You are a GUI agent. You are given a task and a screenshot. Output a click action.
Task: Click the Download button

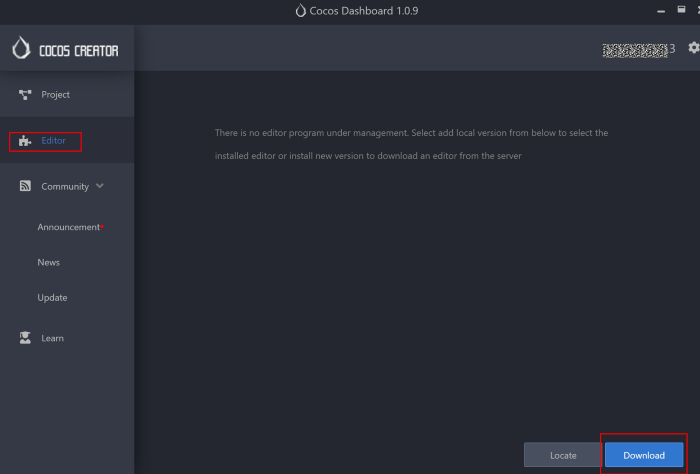[x=644, y=455]
